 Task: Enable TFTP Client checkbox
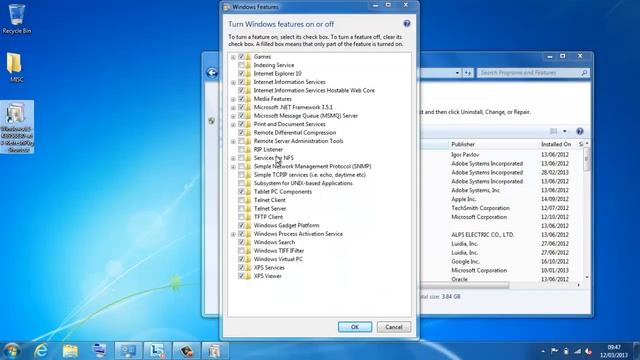pos(241,217)
